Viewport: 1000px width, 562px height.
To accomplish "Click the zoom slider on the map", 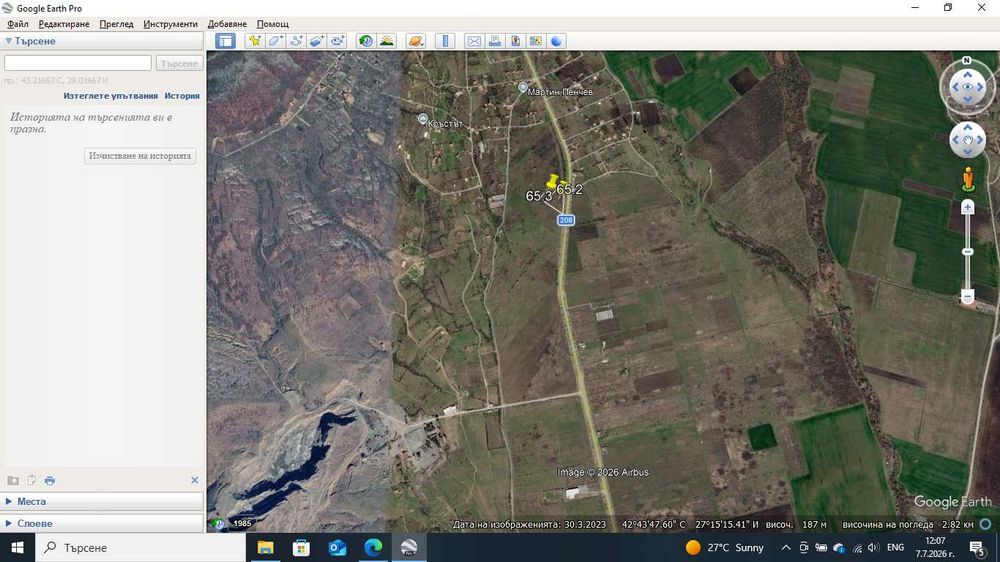I will [x=967, y=252].
